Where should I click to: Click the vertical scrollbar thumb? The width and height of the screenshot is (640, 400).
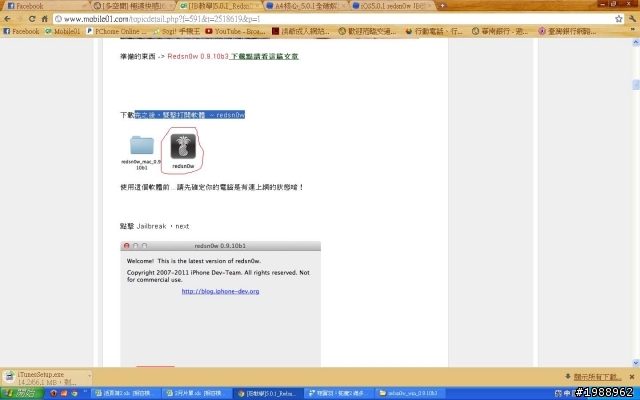coord(636,84)
